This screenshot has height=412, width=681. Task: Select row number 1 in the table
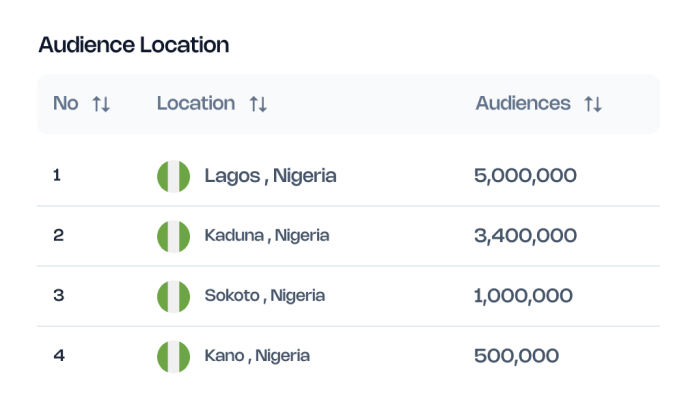(57, 175)
